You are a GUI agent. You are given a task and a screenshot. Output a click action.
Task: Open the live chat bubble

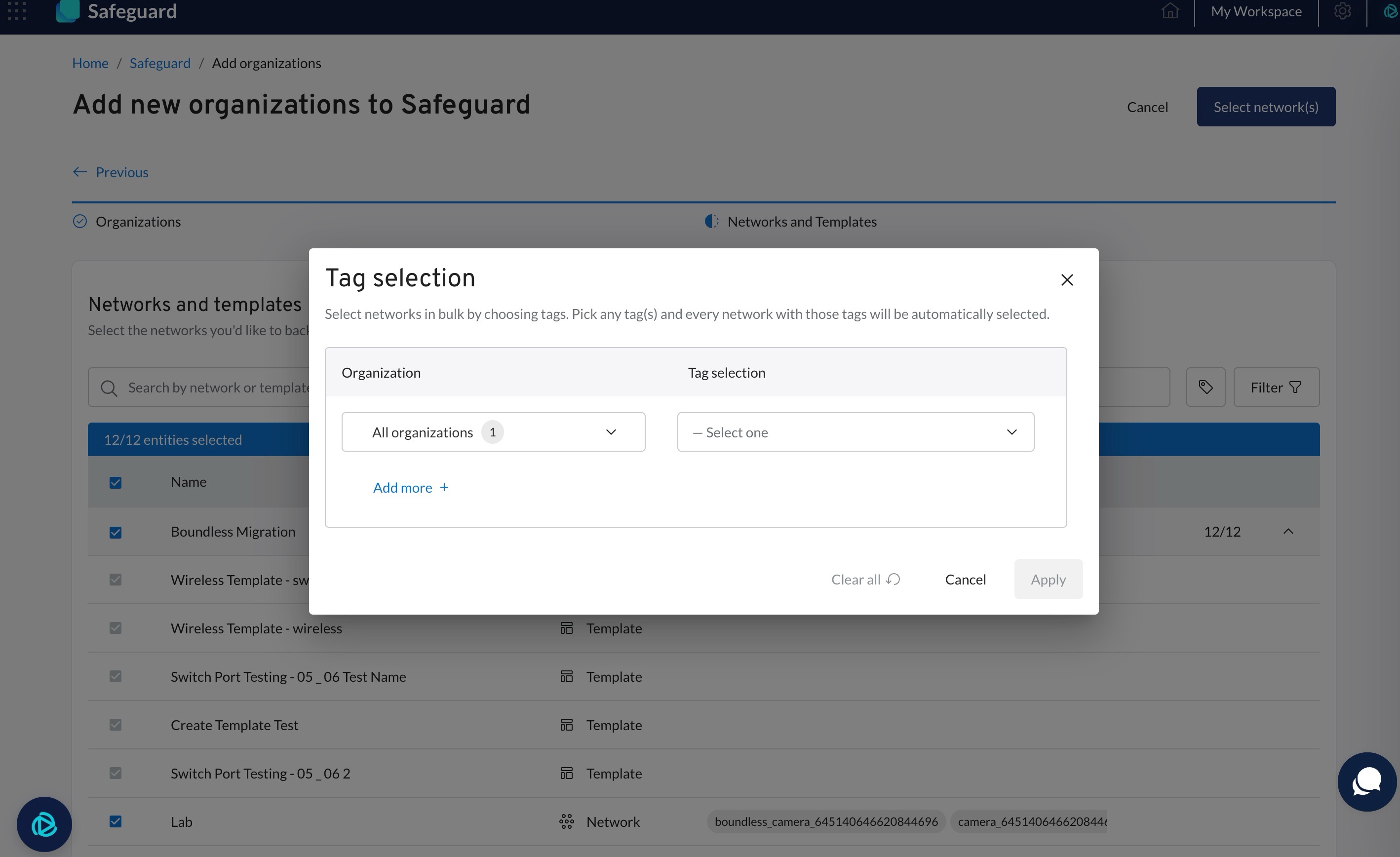coord(1366,781)
